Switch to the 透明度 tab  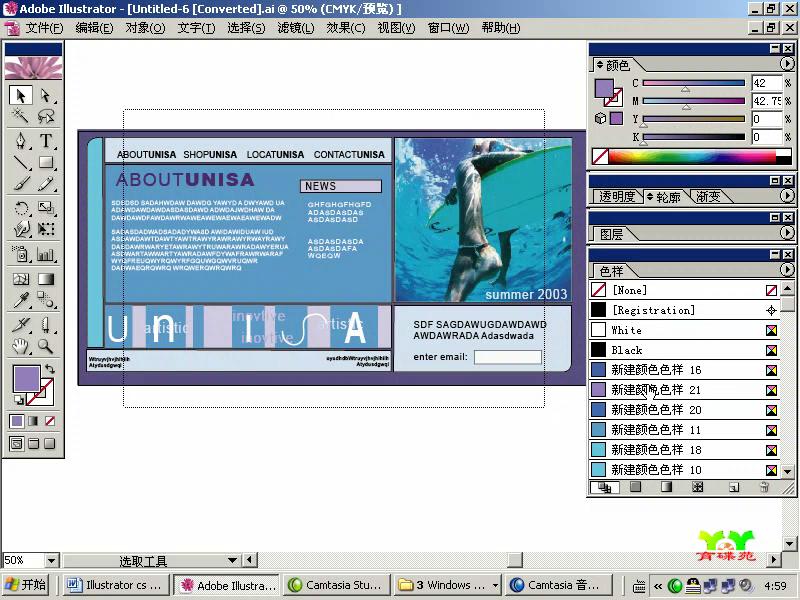pos(617,197)
